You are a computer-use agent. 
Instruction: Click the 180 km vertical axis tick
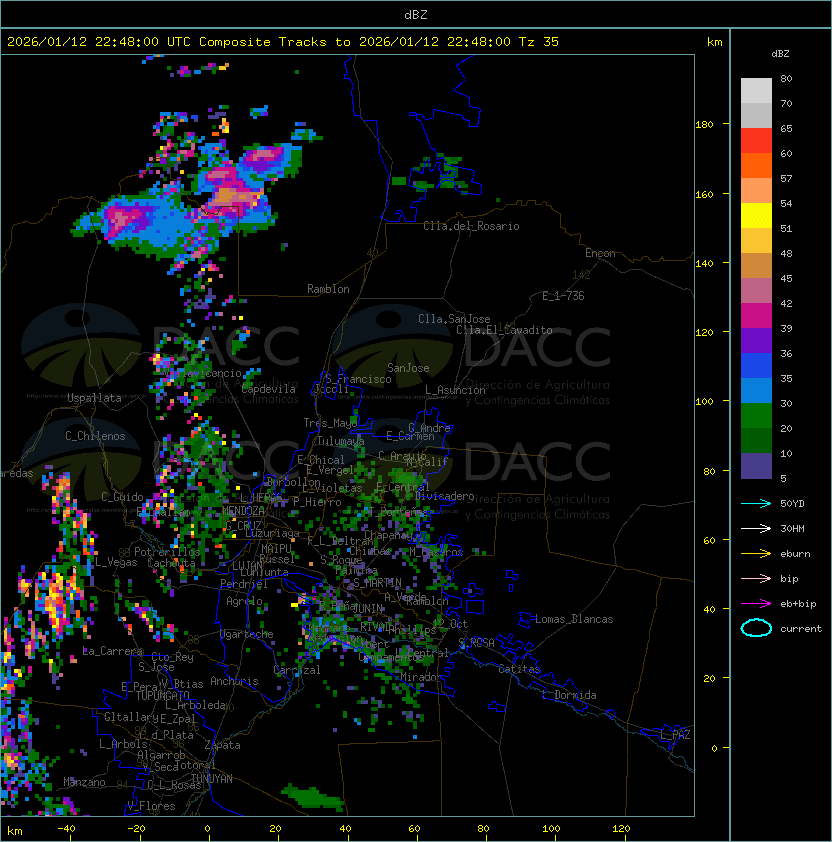[704, 125]
